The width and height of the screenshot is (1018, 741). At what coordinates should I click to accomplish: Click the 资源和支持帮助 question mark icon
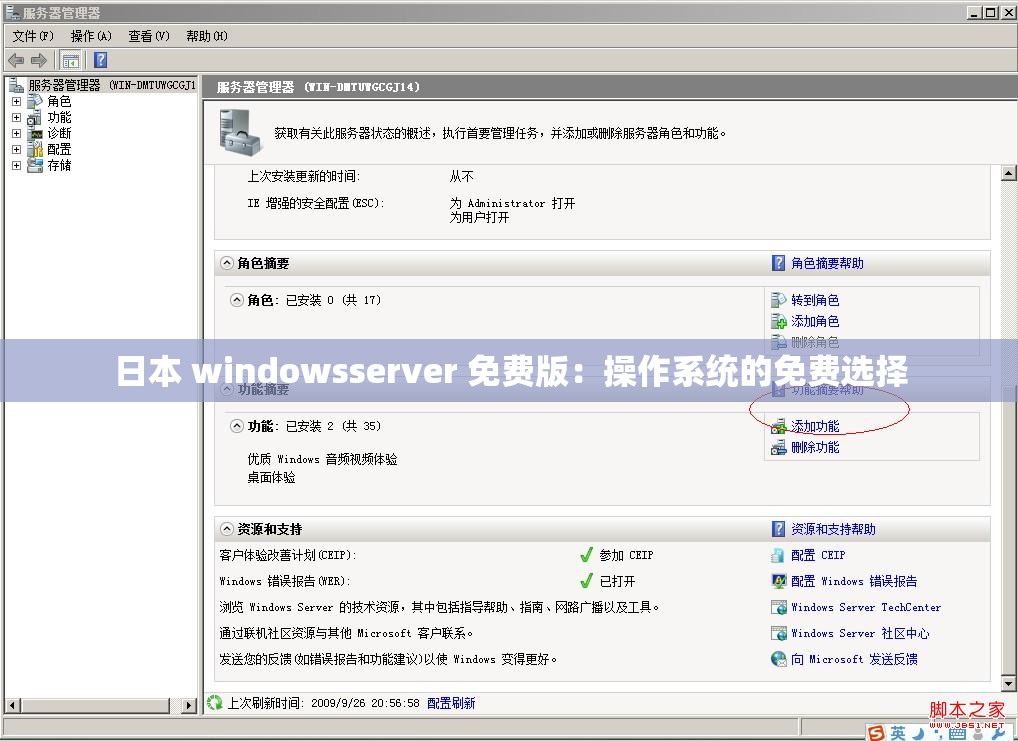click(778, 529)
